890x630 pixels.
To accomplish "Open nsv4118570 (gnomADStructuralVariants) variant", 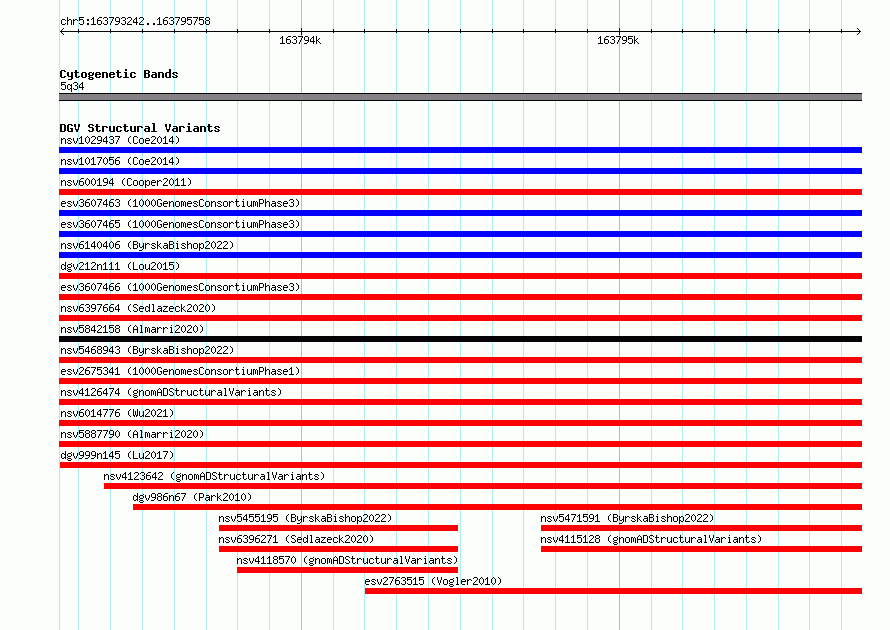I will [347, 560].
